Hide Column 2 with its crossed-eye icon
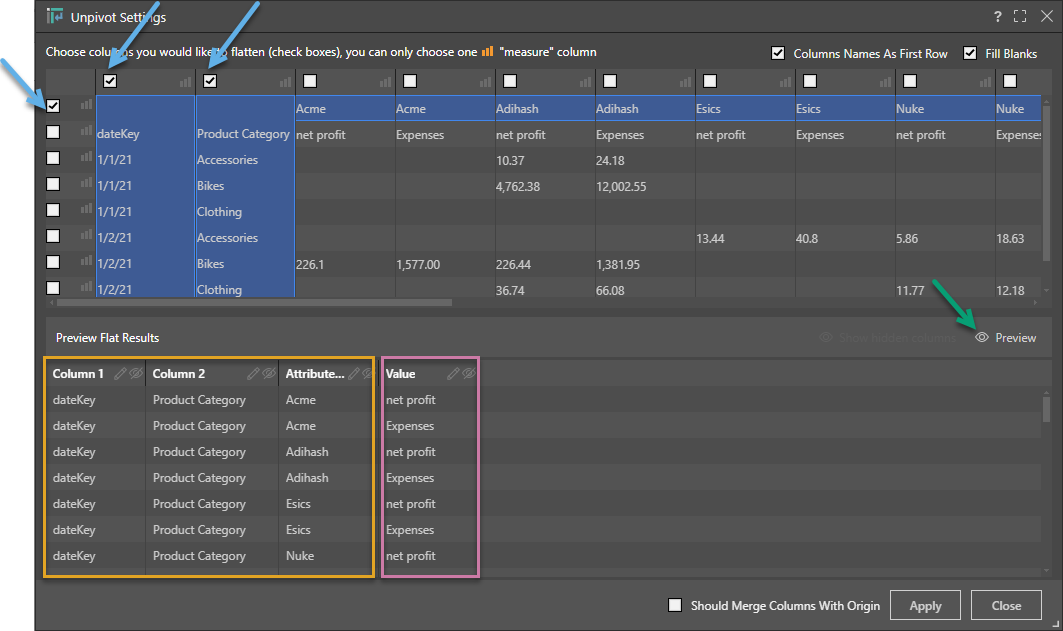 pos(269,374)
